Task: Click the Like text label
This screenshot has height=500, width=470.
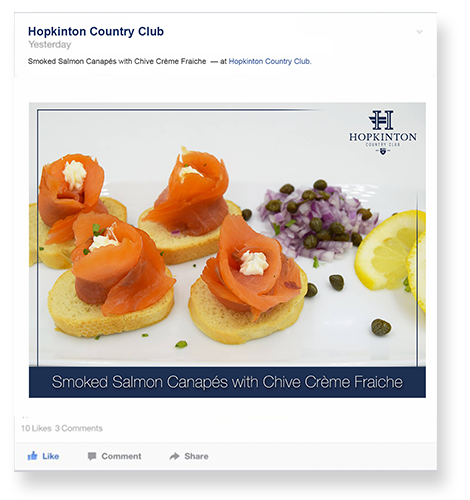Action: point(51,456)
